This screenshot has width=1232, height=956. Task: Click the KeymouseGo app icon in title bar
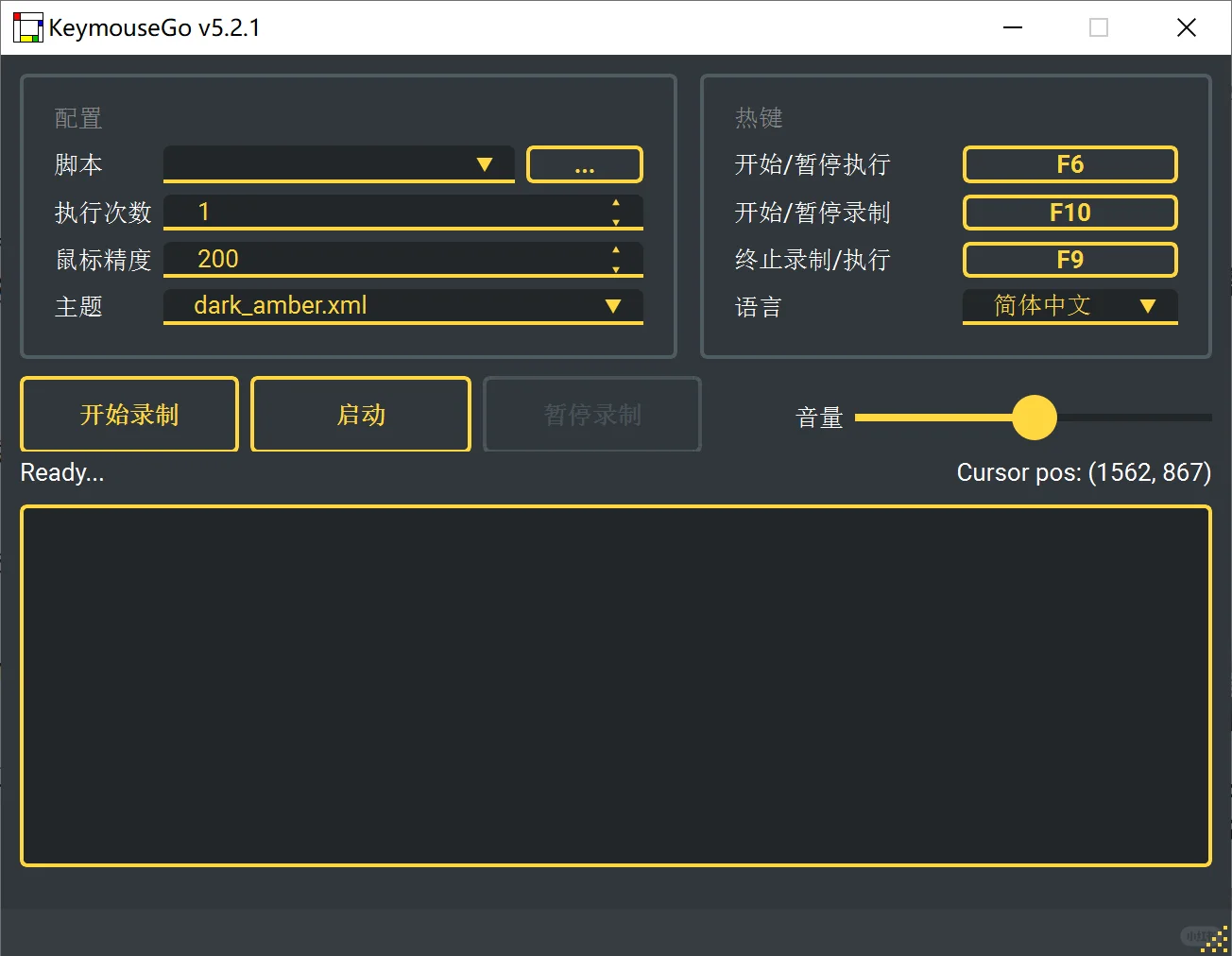tap(26, 27)
